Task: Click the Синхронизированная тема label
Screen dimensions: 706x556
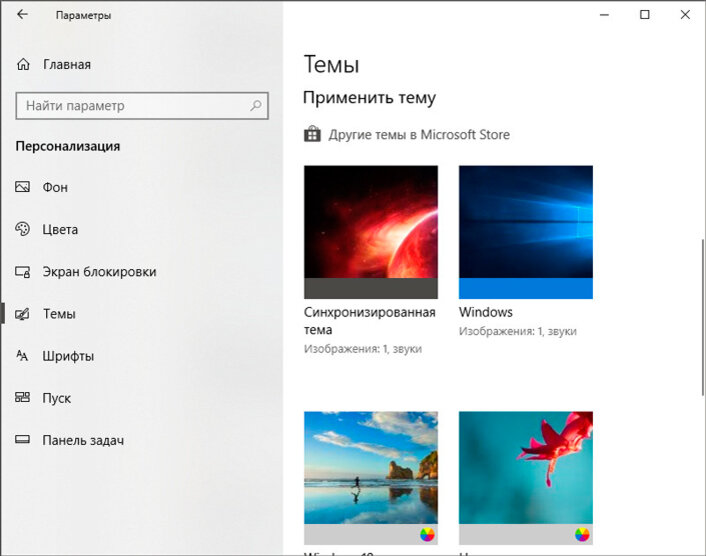Action: click(369, 321)
